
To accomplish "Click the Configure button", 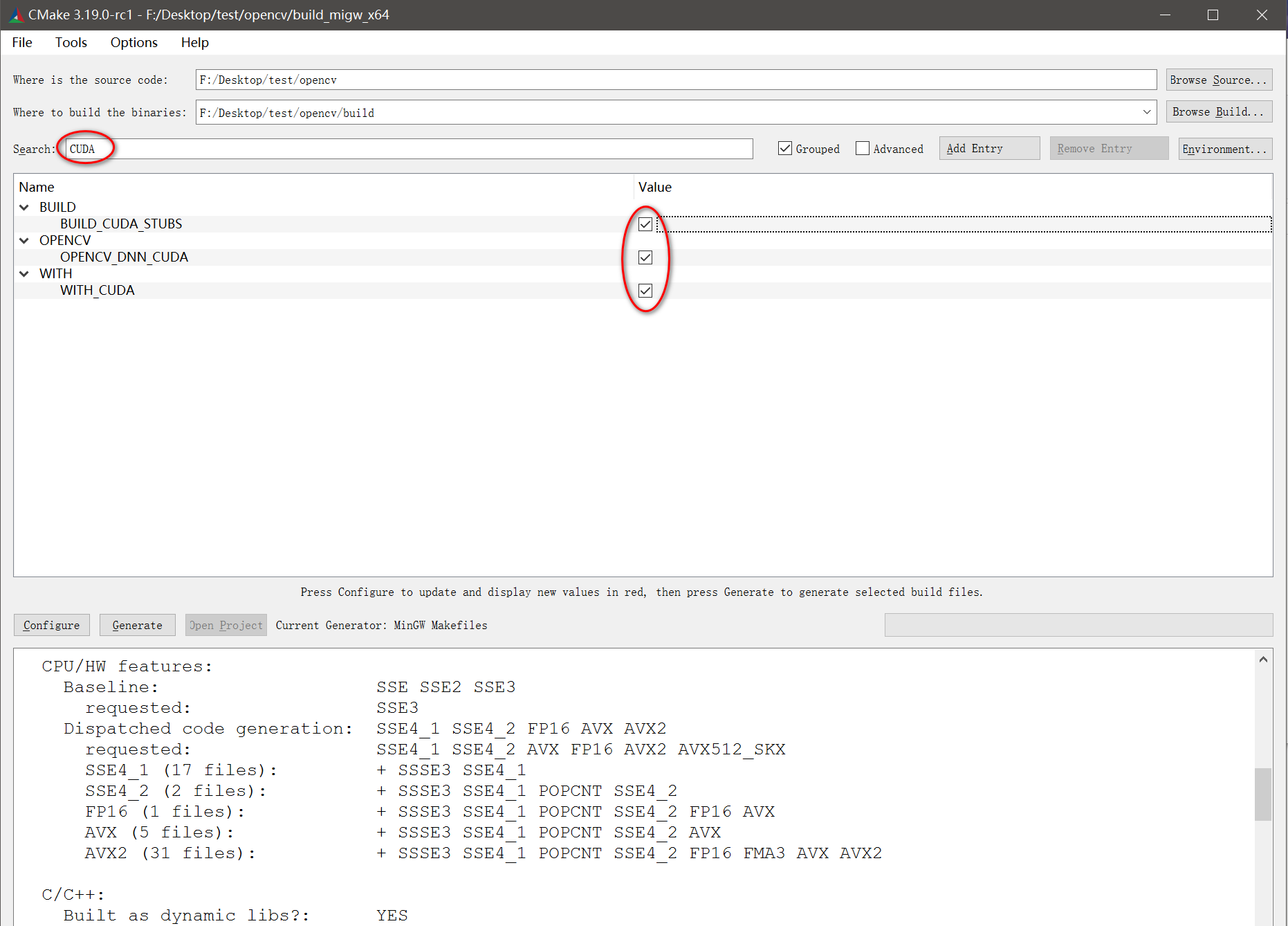I will coord(52,625).
